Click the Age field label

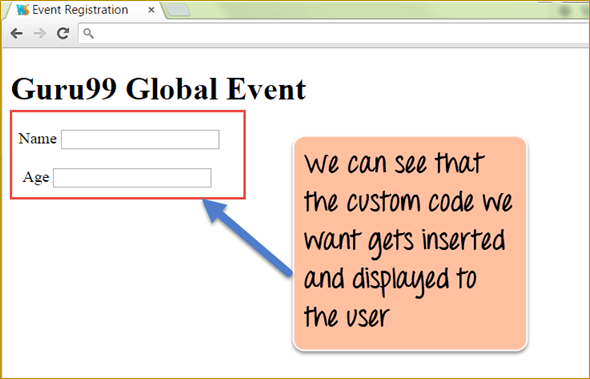[36, 177]
